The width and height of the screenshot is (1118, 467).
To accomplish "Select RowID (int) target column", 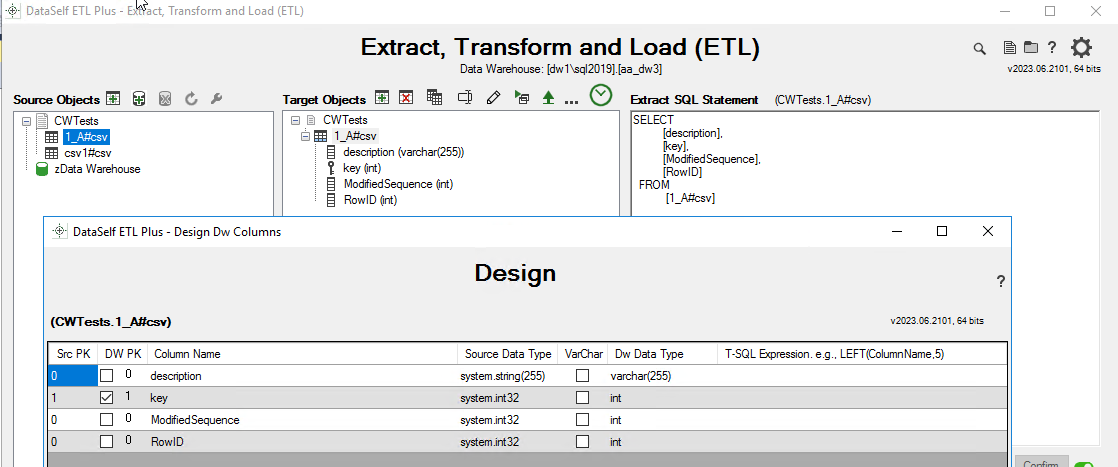I will click(x=370, y=200).
